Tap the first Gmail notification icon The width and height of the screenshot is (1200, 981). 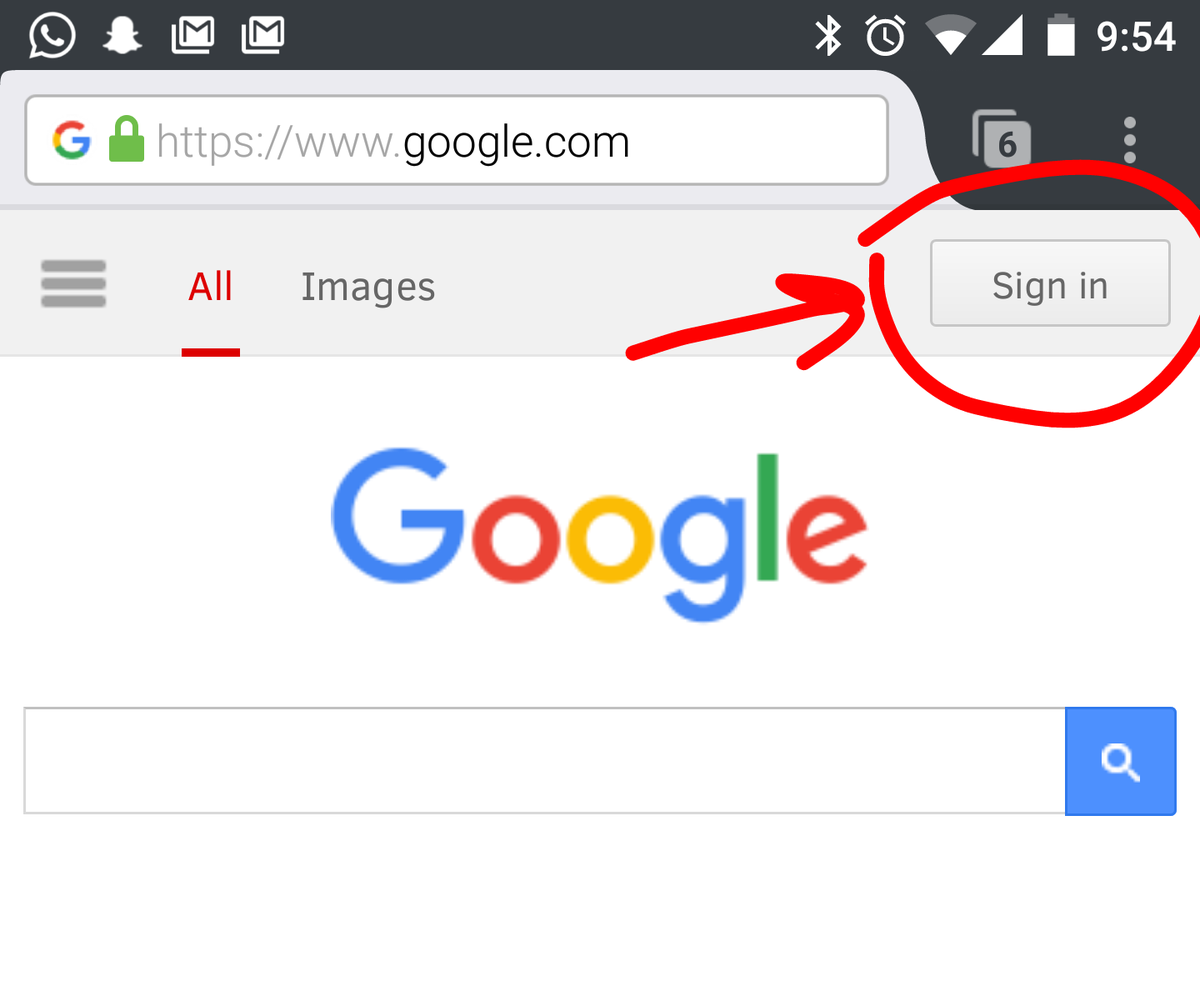(x=193, y=36)
